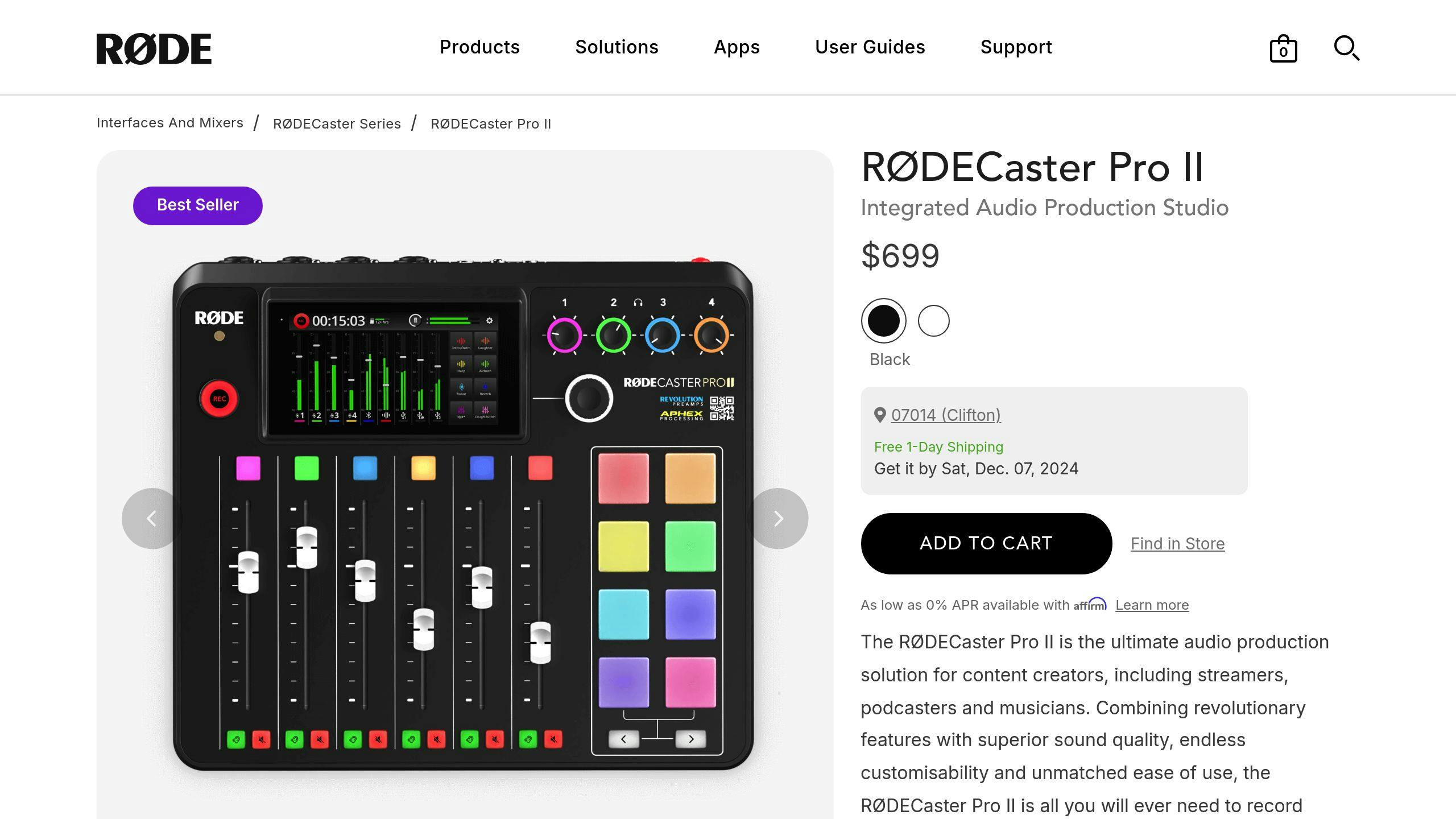Click the location pin icon
The width and height of the screenshot is (1456, 819).
(879, 415)
